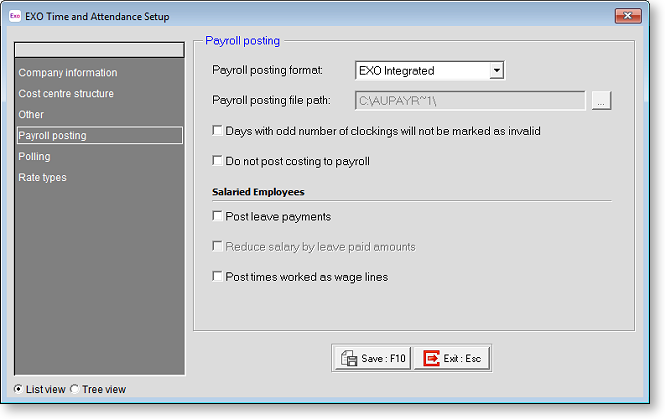Enable Post leave payments checkbox
The height and width of the screenshot is (419, 665).
pos(218,216)
